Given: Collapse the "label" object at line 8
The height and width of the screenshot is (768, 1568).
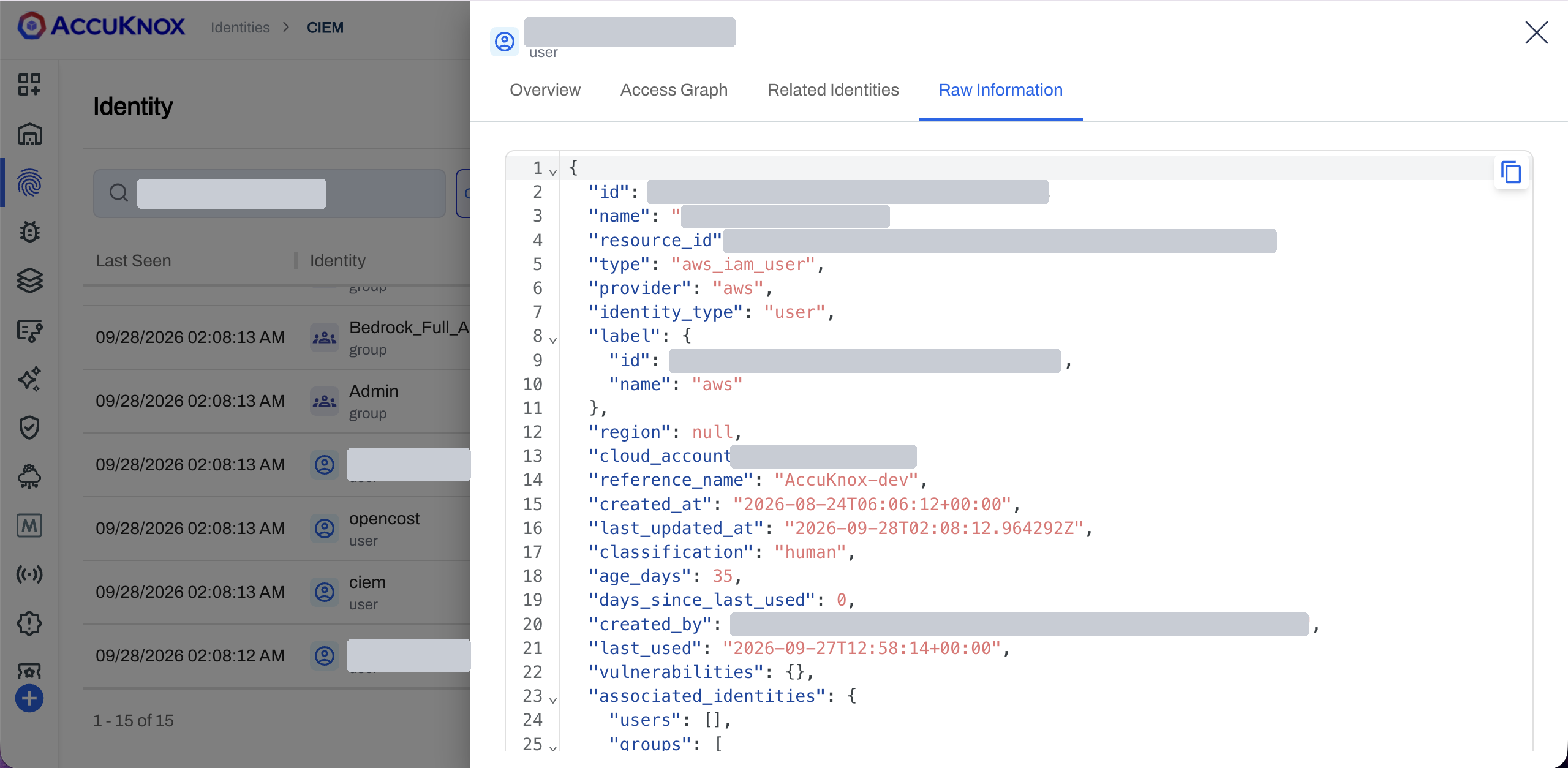Looking at the screenshot, I should click(x=553, y=340).
